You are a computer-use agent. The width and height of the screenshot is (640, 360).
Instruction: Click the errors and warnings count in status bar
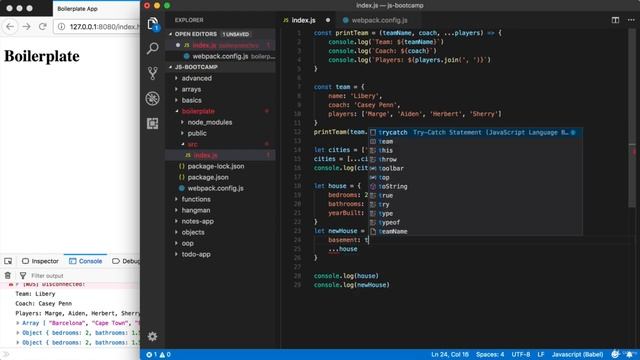(x=158, y=355)
